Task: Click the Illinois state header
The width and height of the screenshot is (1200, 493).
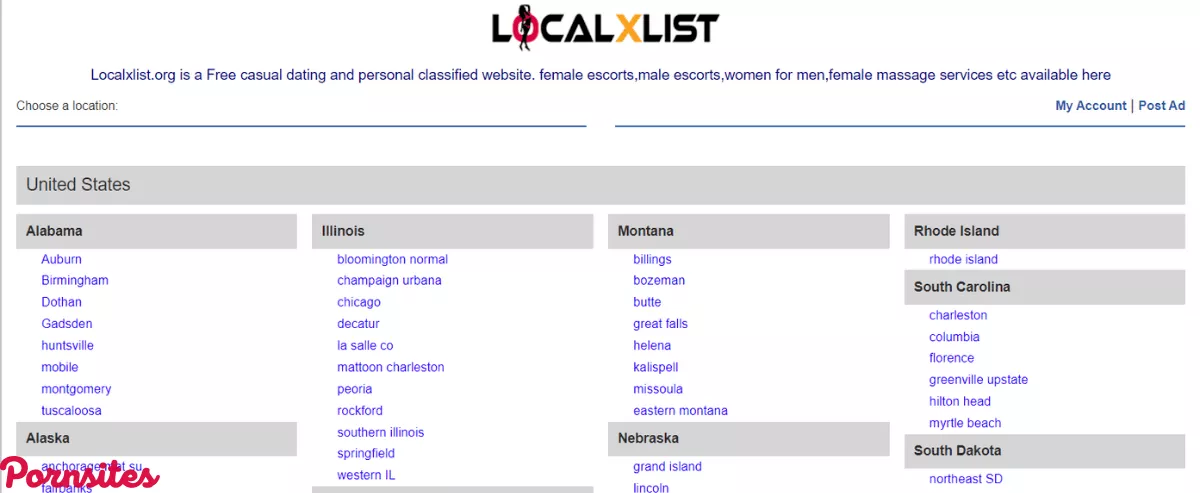Action: tap(343, 231)
